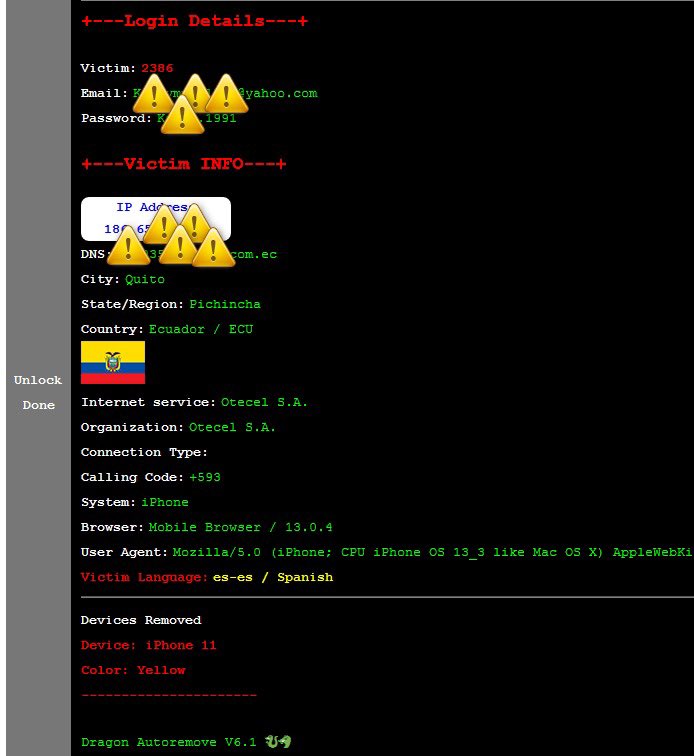Click Organization value Otecel S.A.
The height and width of the screenshot is (756, 694).
(x=232, y=427)
